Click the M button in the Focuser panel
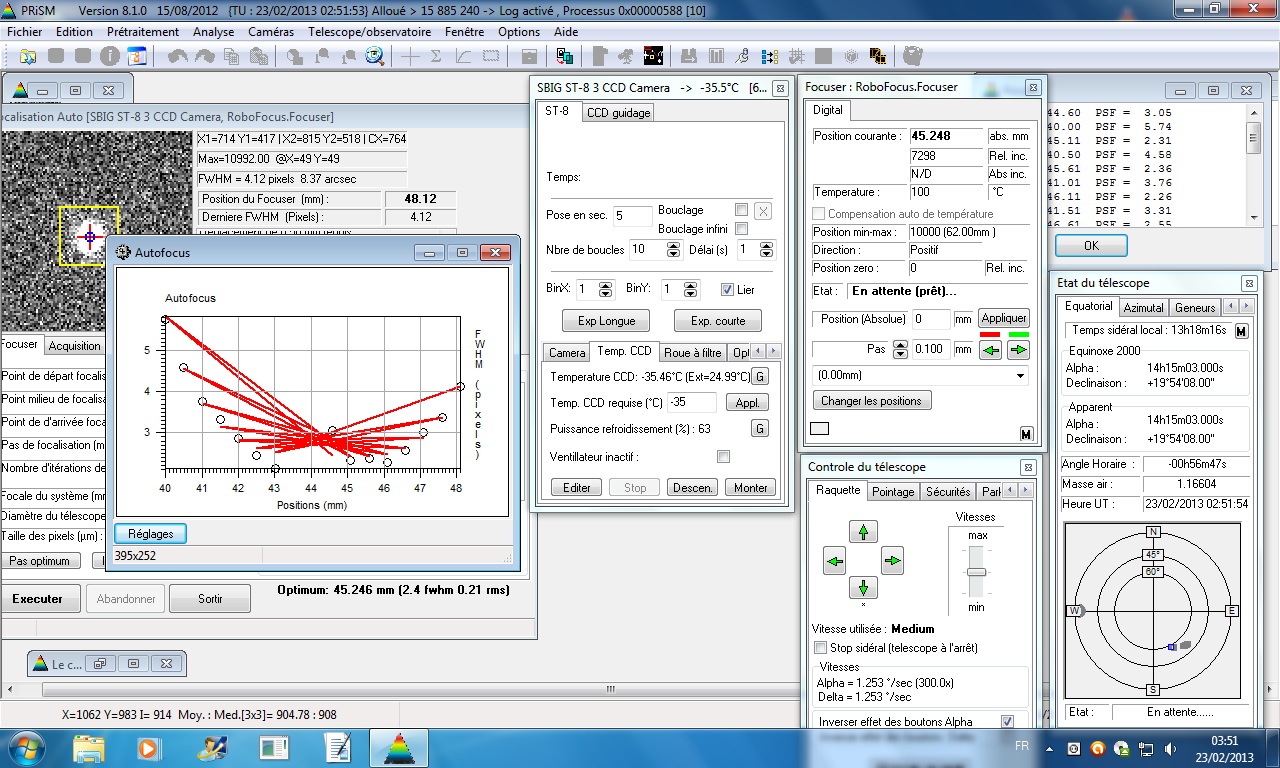1280x768 pixels. tap(1026, 434)
